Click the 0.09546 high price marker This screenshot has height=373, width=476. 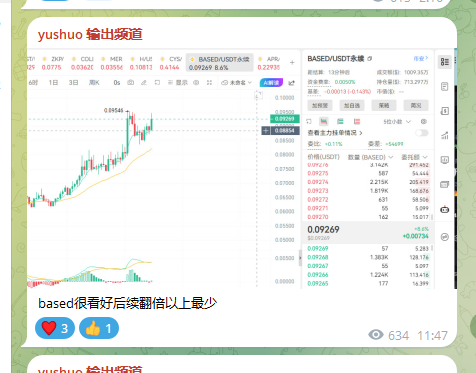click(x=114, y=110)
